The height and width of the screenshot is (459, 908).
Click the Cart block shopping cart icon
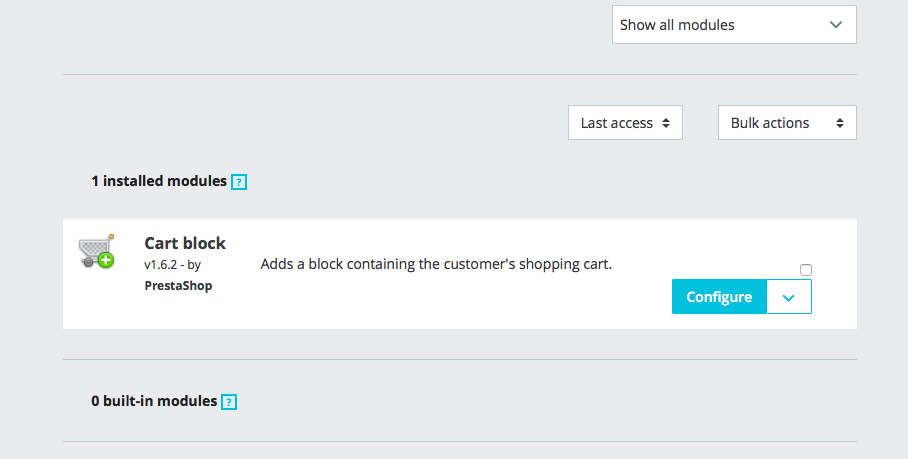[94, 249]
